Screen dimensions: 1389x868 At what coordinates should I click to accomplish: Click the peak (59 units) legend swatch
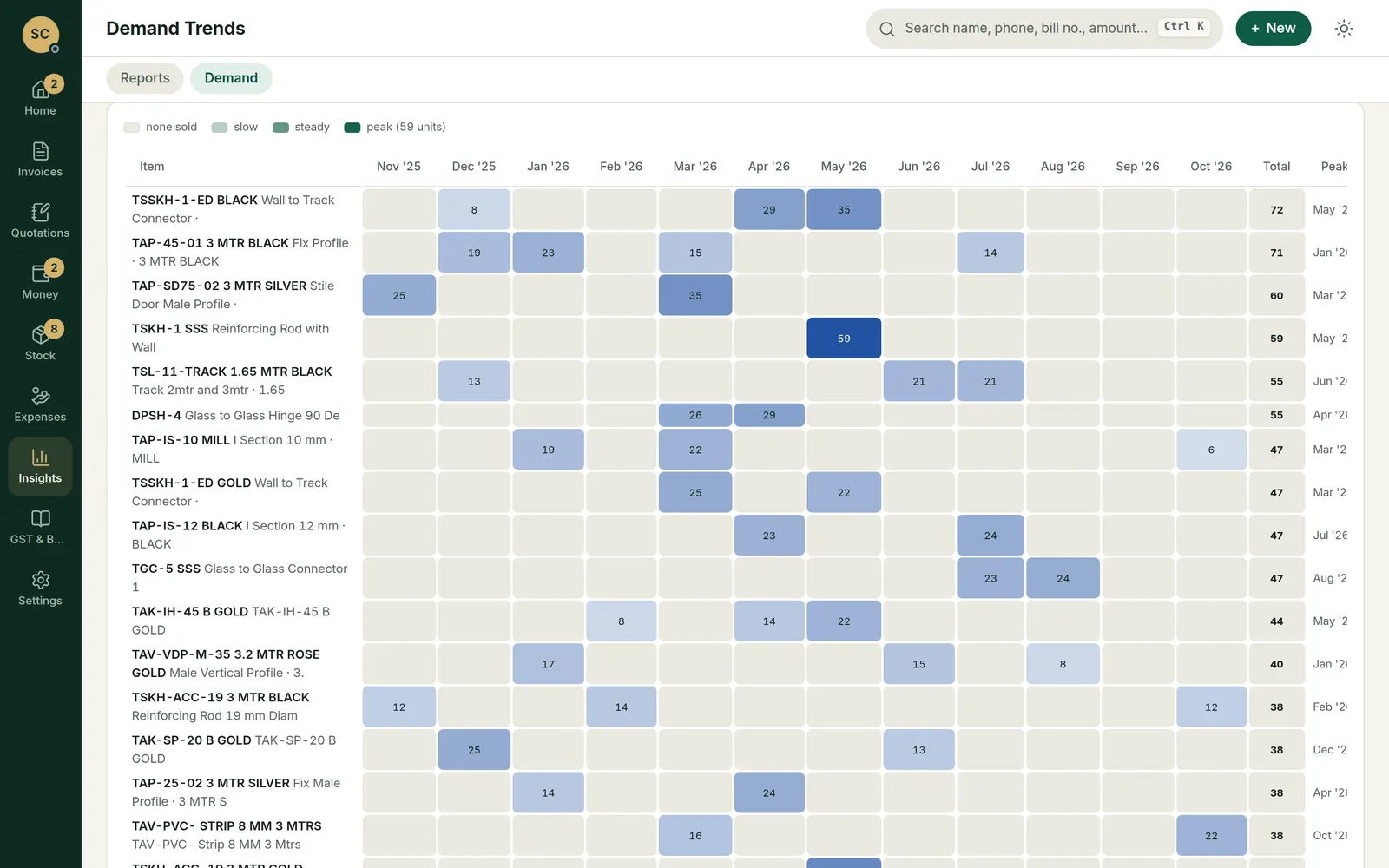(352, 128)
